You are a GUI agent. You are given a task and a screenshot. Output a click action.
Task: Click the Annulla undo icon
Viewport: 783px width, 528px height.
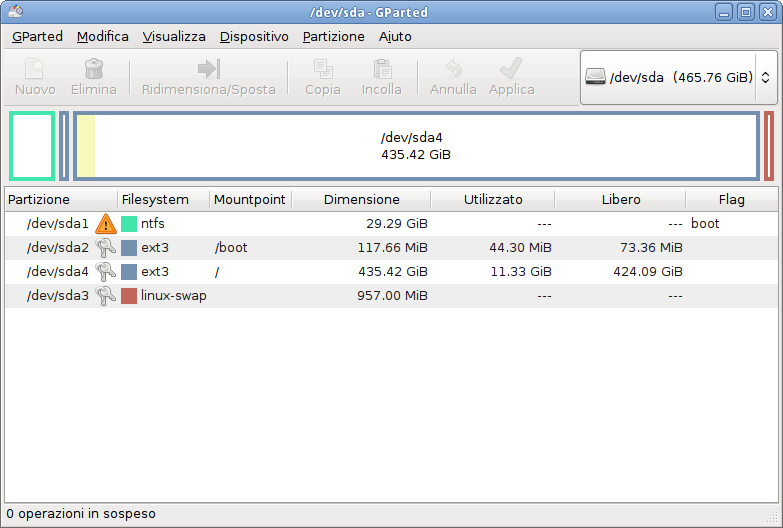453,69
